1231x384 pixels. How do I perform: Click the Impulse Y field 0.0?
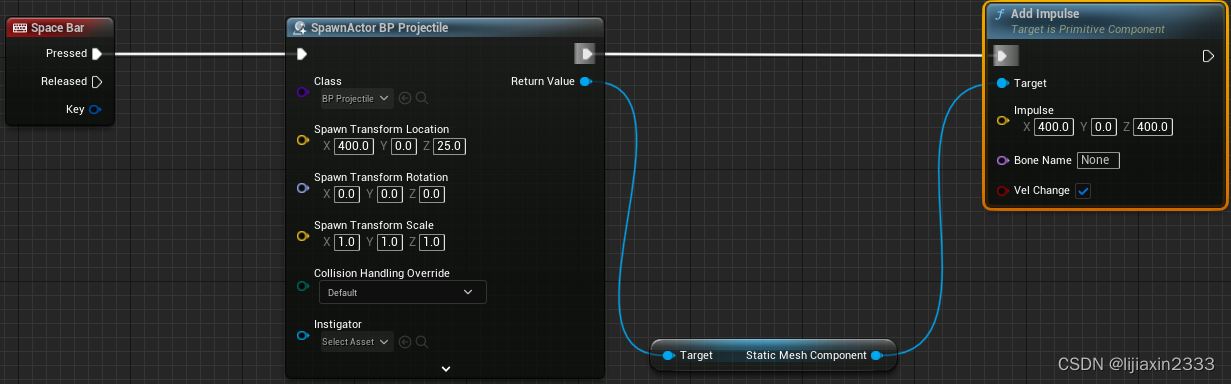[1103, 127]
